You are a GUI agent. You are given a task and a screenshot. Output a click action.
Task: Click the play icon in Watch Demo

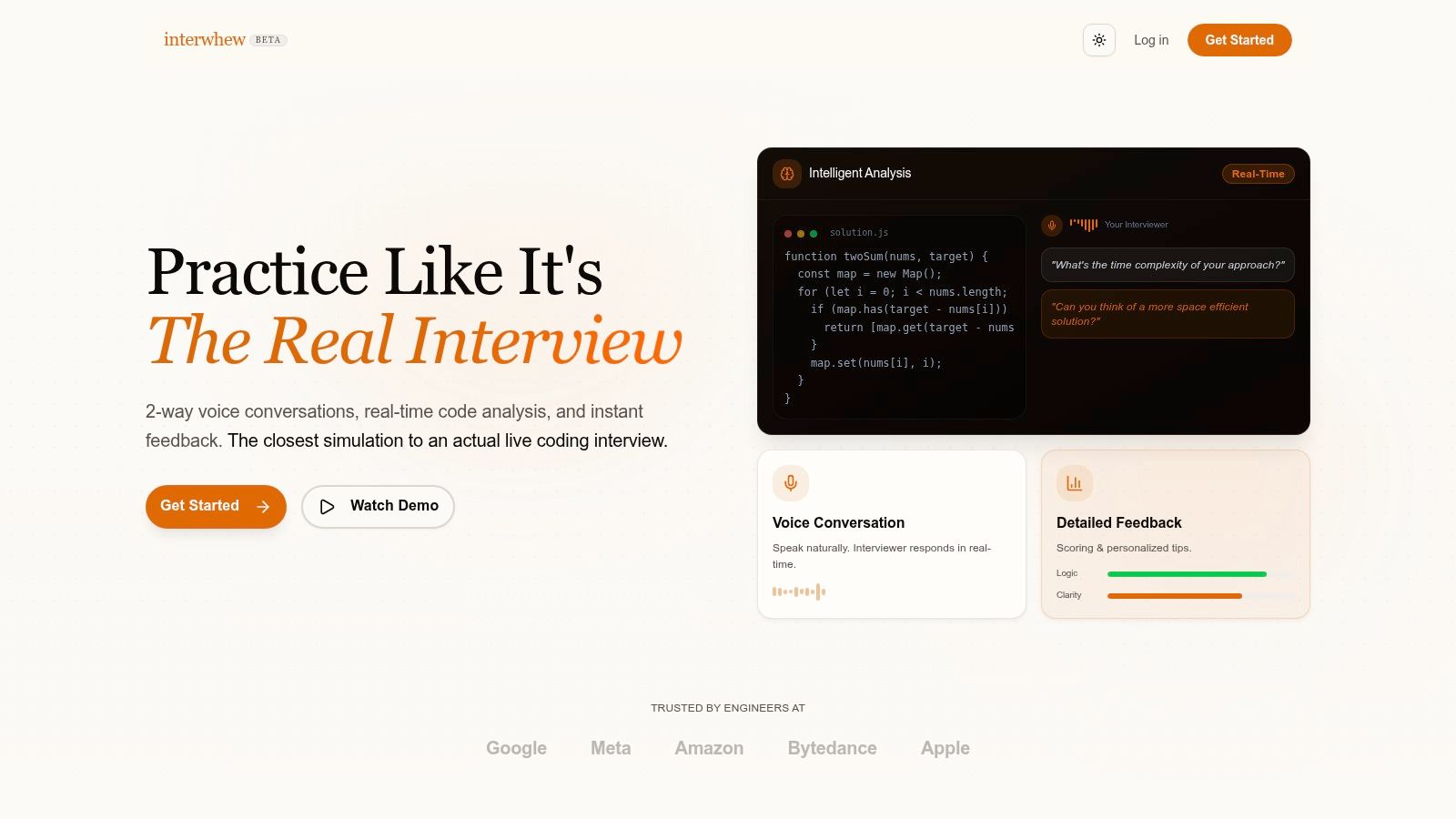(328, 506)
